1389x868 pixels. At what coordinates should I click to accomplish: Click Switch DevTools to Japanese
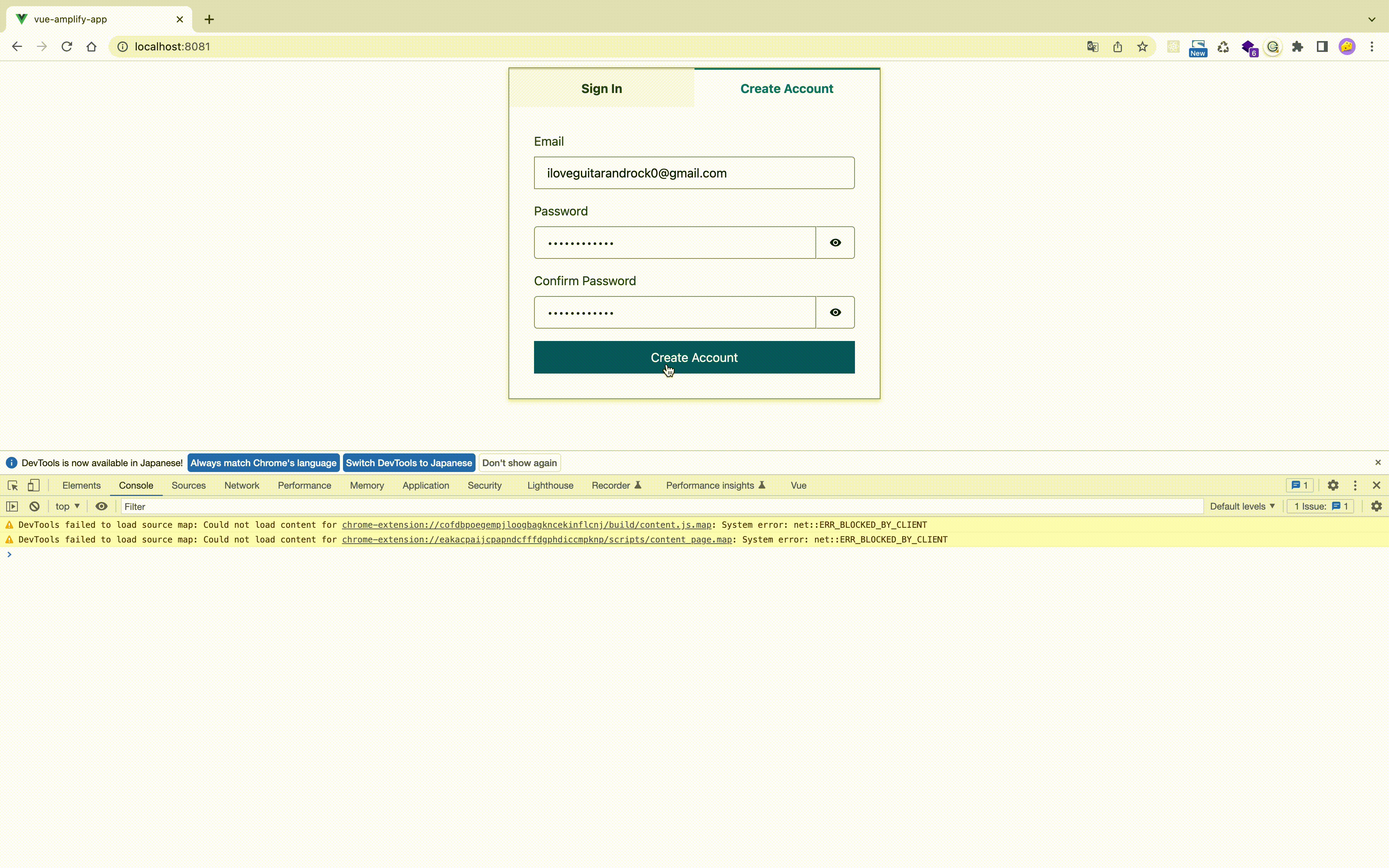408,463
